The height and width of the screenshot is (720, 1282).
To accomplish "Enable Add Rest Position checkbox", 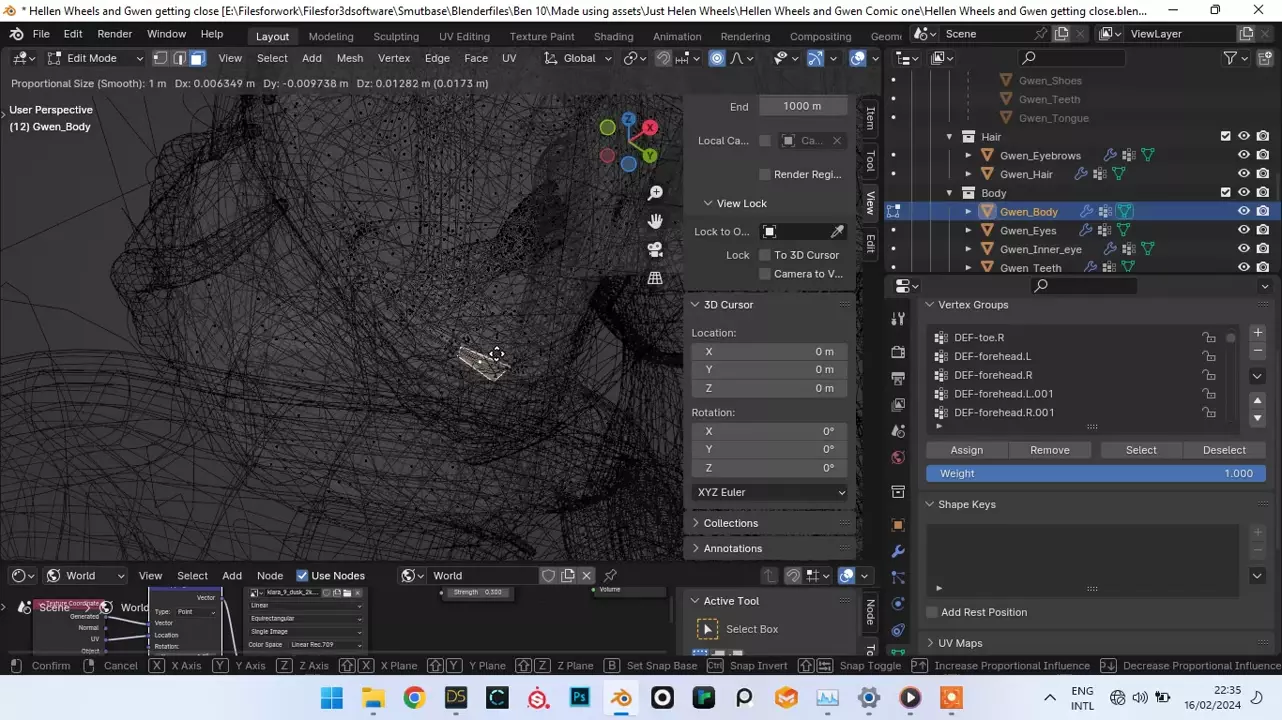I will click(932, 612).
